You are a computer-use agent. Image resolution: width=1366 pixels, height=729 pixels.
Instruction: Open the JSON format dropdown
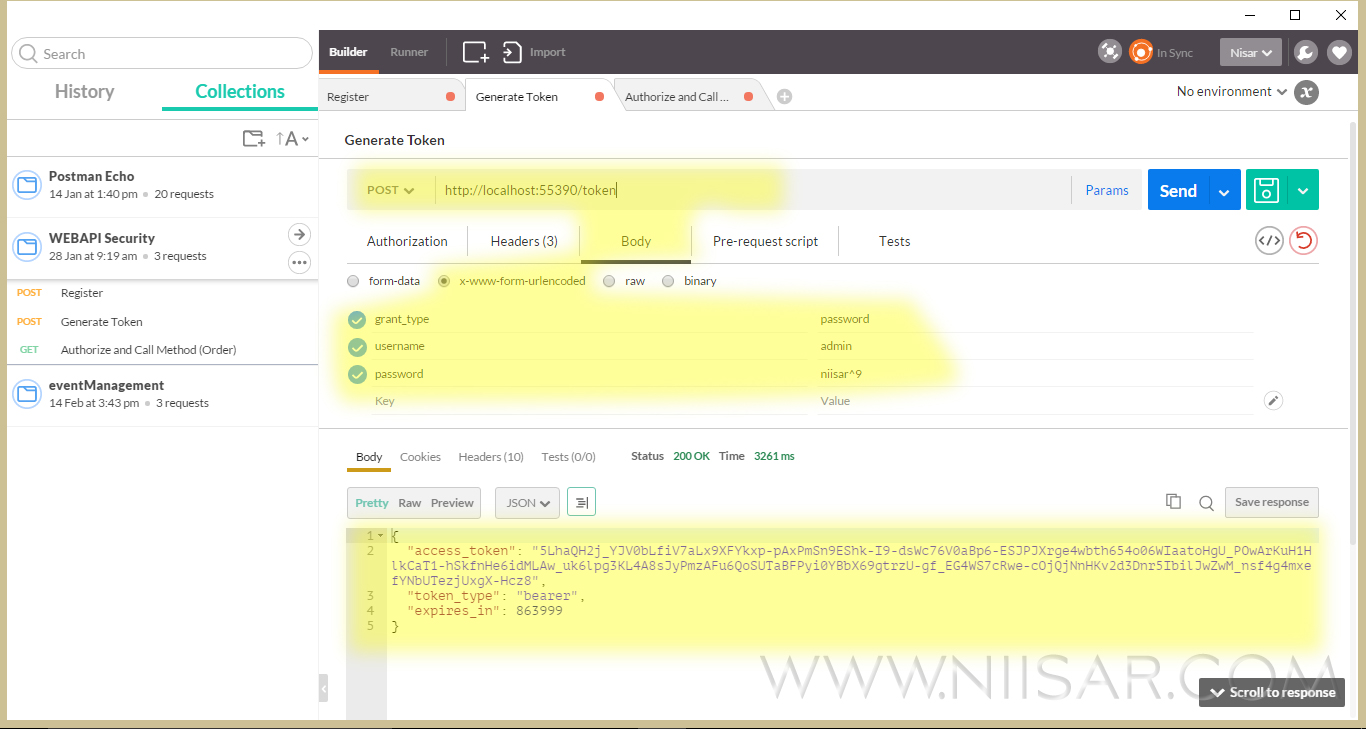527,503
